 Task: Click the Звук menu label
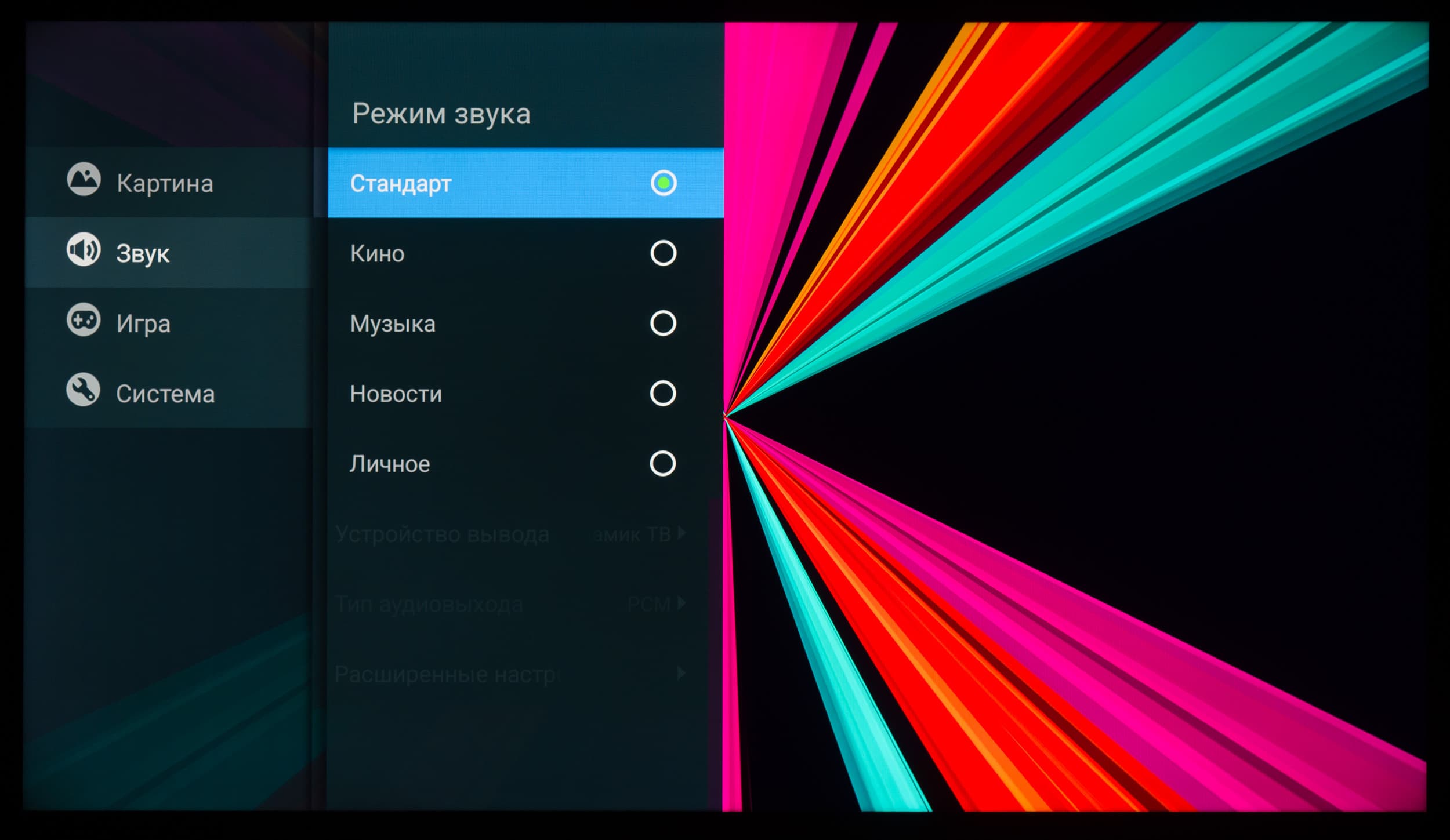click(143, 254)
